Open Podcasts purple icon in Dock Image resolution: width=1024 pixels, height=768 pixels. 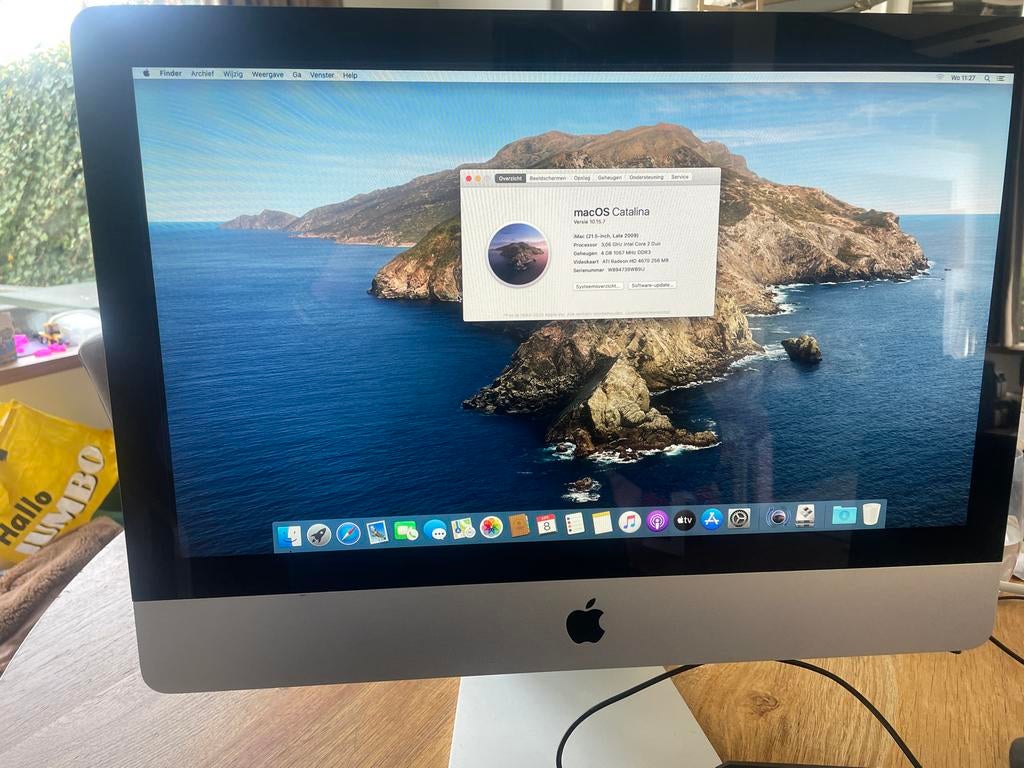[657, 521]
